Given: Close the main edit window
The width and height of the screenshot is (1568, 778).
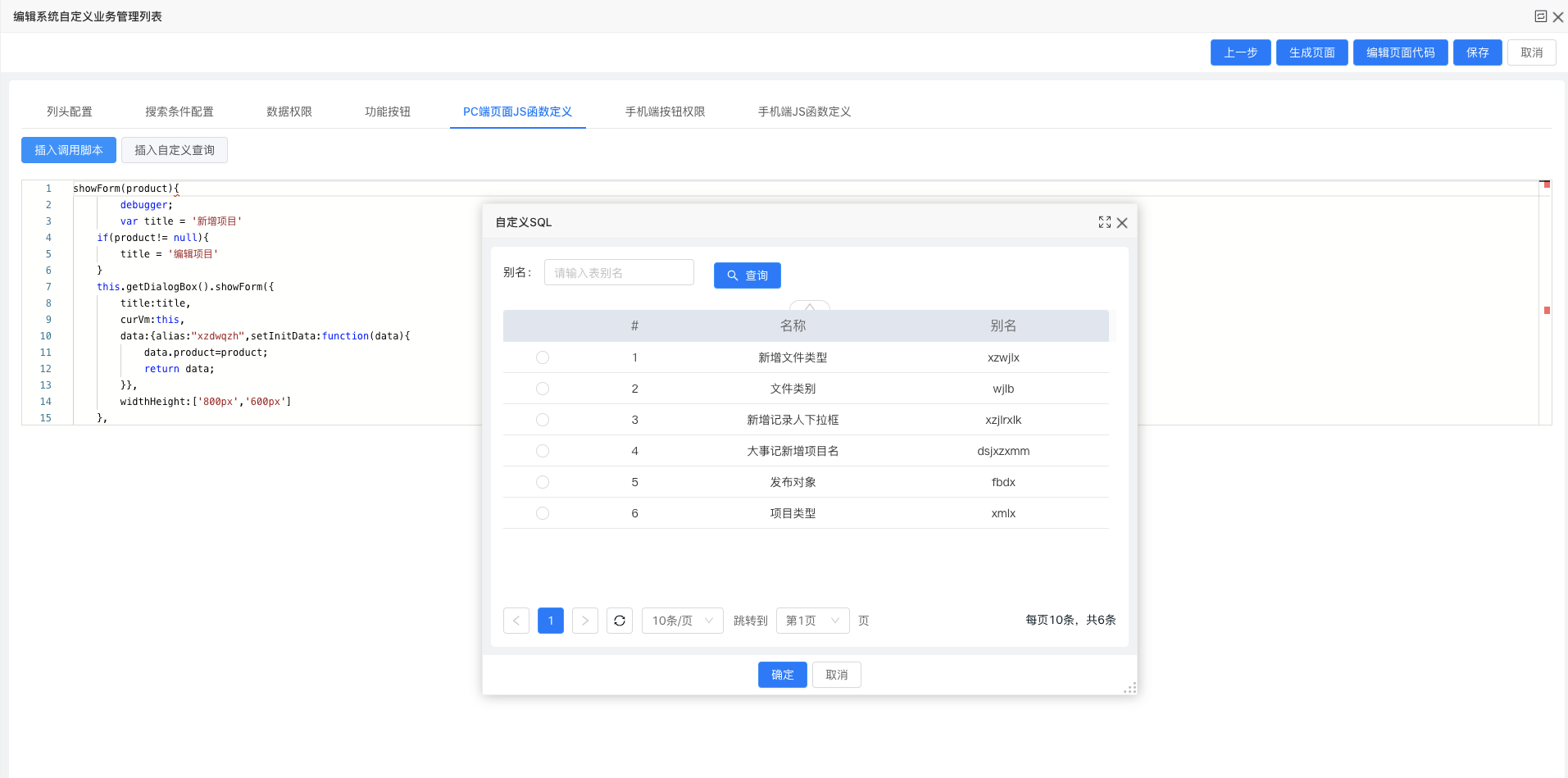Looking at the screenshot, I should [1558, 16].
